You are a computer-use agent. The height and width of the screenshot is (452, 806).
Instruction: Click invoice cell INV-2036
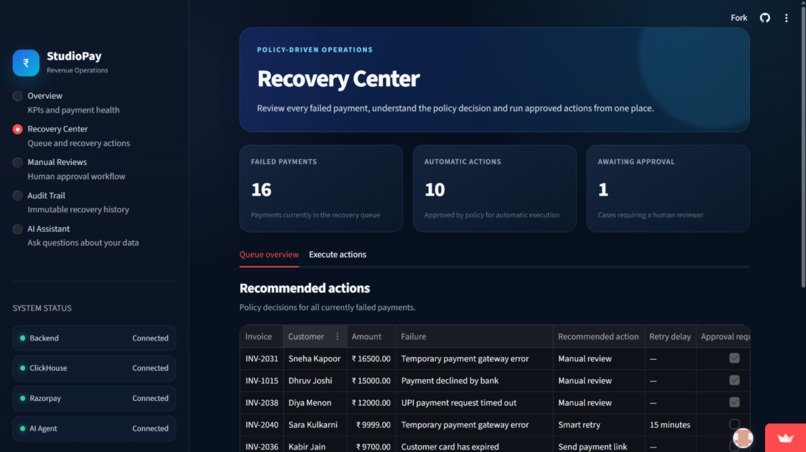click(x=261, y=446)
